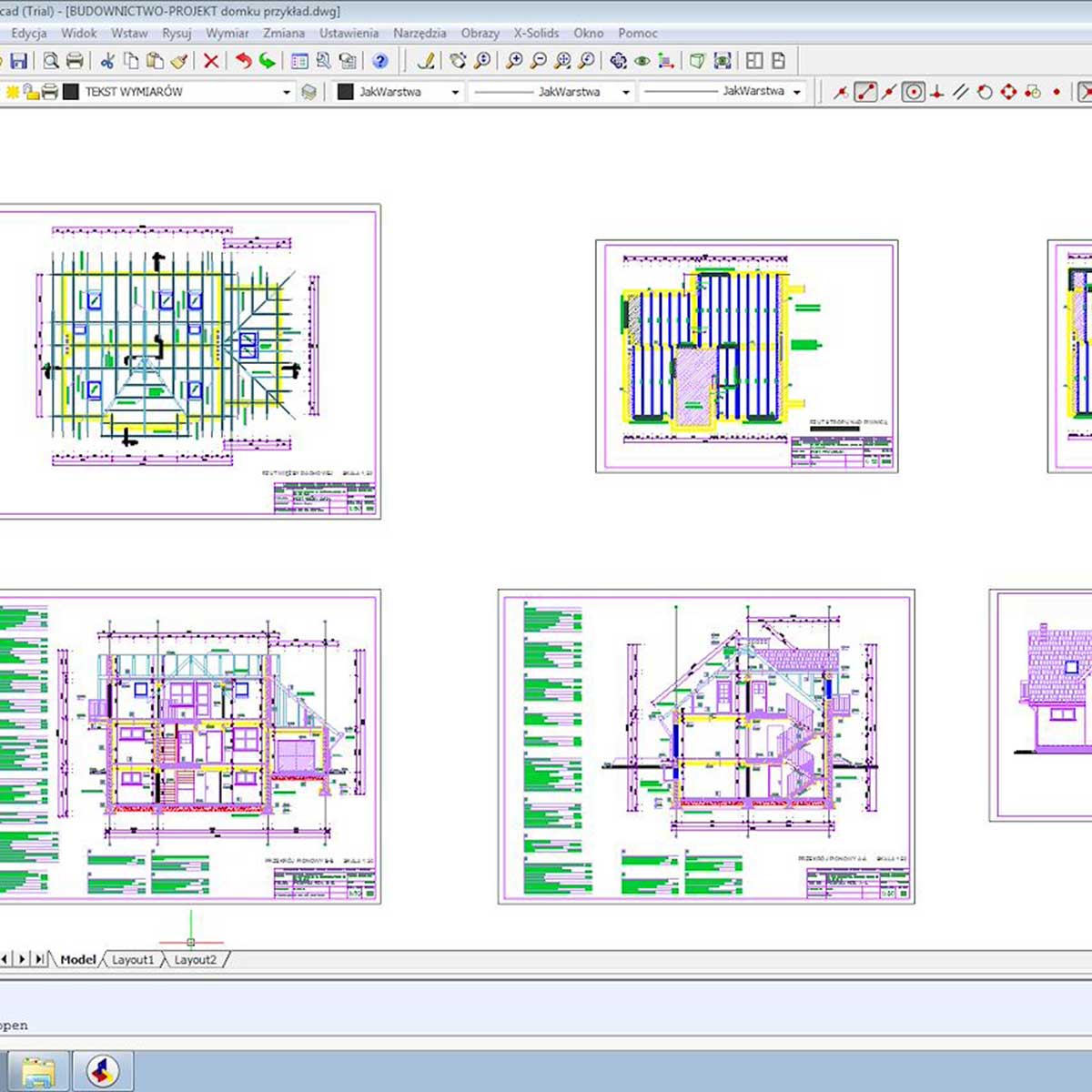This screenshot has height=1092, width=1092.
Task: Open the Help question mark icon
Action: click(380, 62)
